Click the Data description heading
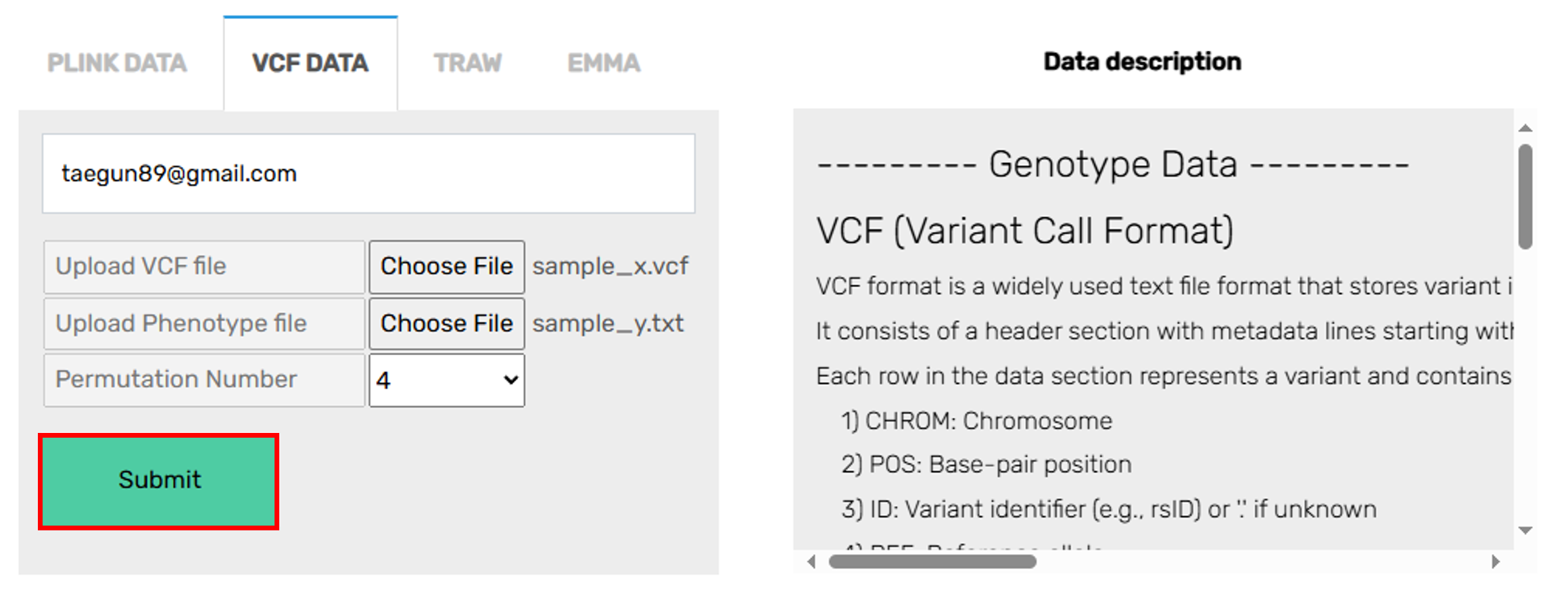Screen dimensions: 1568x598 [1142, 62]
